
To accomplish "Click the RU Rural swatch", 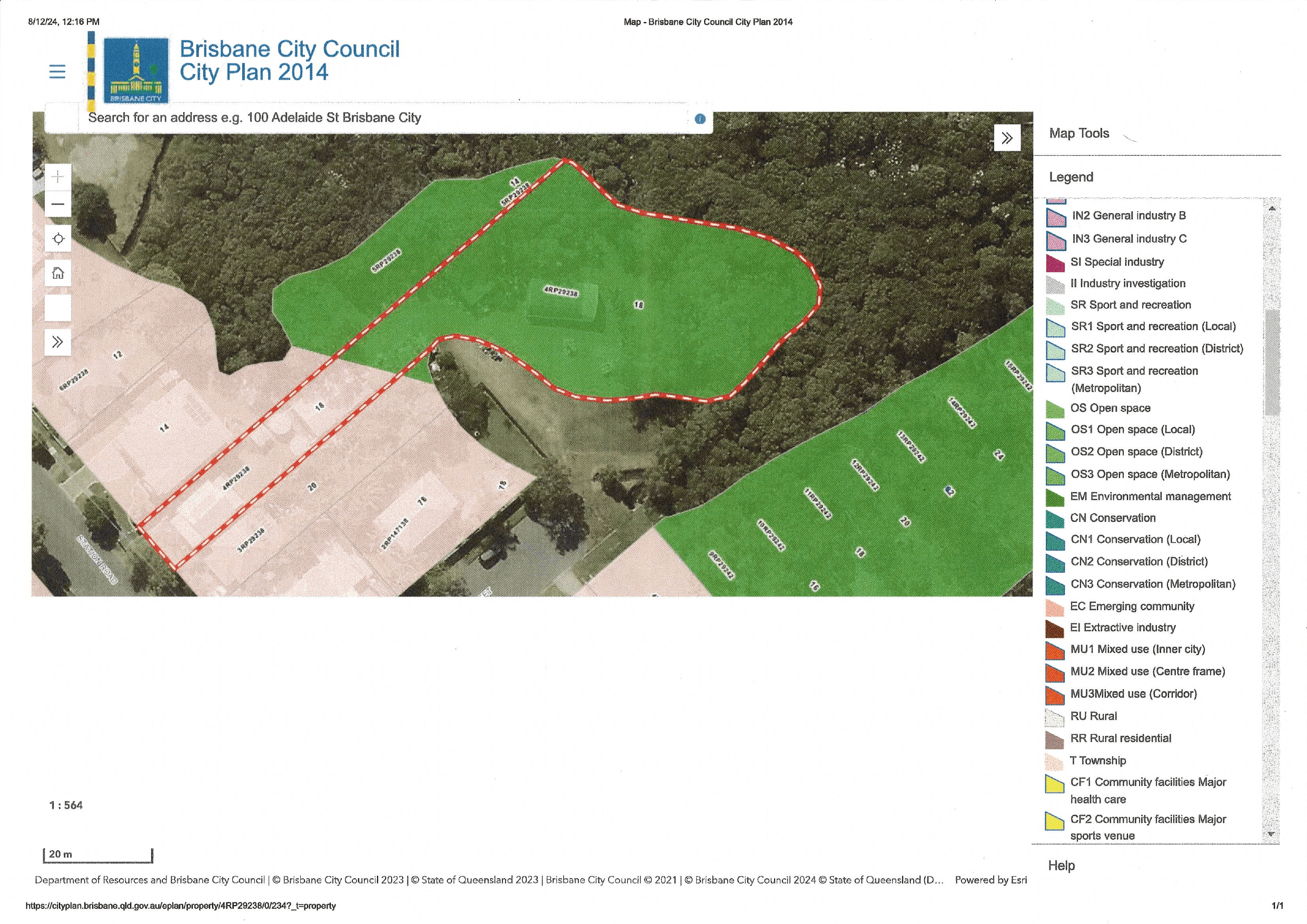I will tap(1055, 718).
